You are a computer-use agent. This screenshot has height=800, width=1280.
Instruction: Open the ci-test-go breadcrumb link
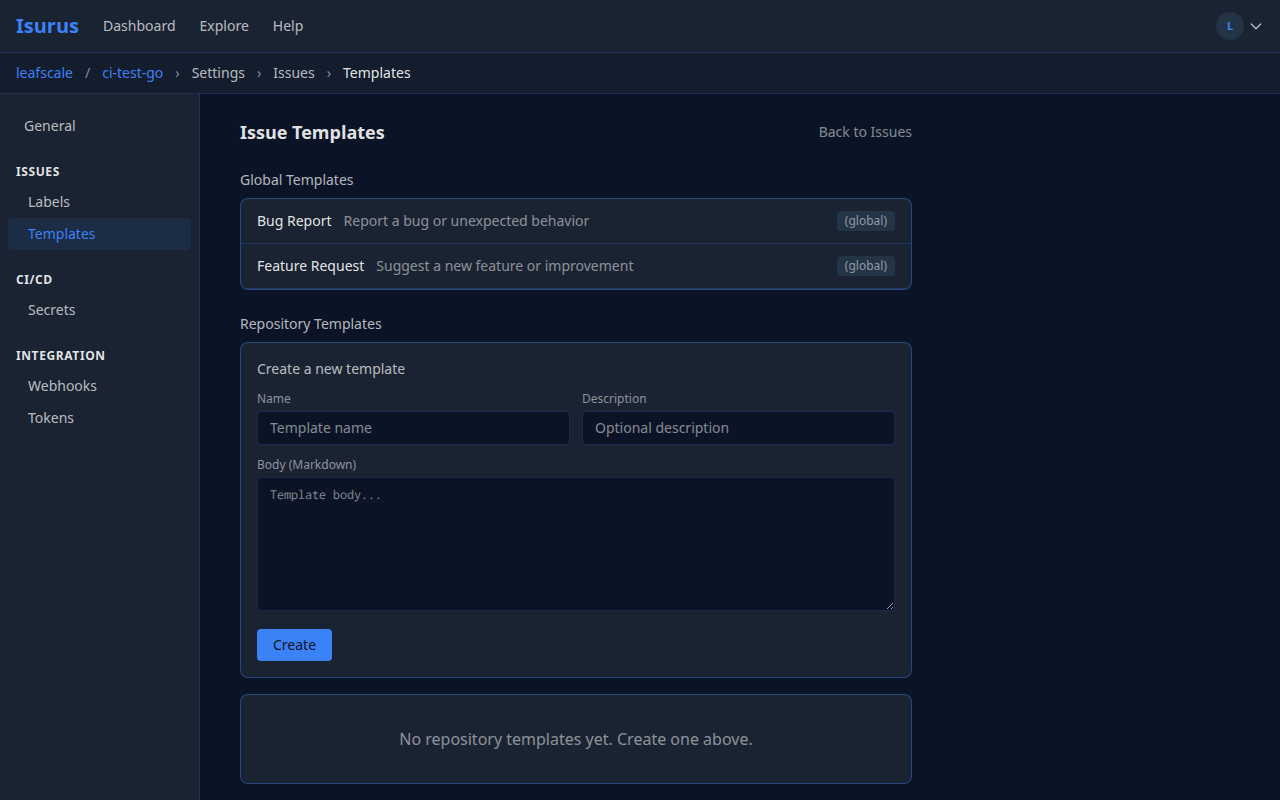click(x=132, y=73)
